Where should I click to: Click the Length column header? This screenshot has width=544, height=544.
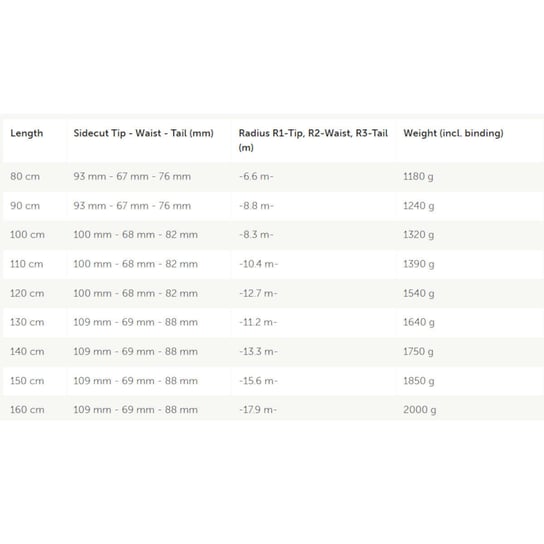click(27, 134)
